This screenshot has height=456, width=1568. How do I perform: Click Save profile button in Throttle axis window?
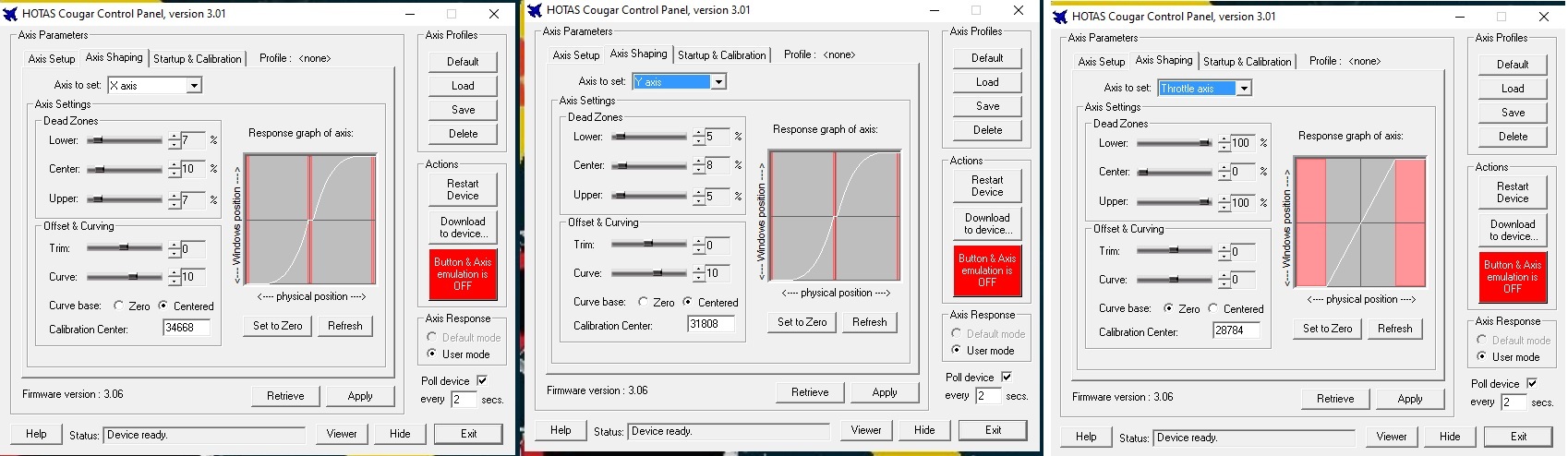coord(1514,113)
